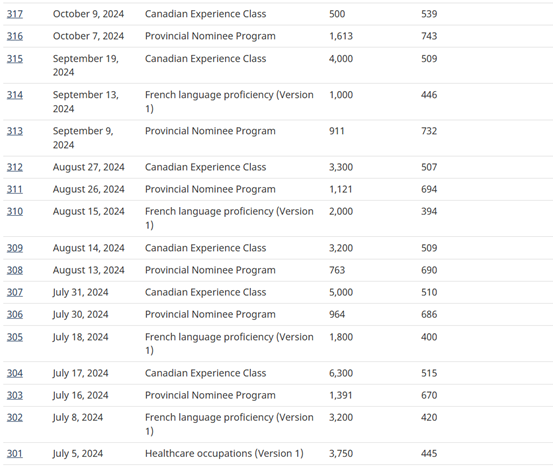553x466 pixels.
Task: Open draw number 303 link
Action: 15,395
